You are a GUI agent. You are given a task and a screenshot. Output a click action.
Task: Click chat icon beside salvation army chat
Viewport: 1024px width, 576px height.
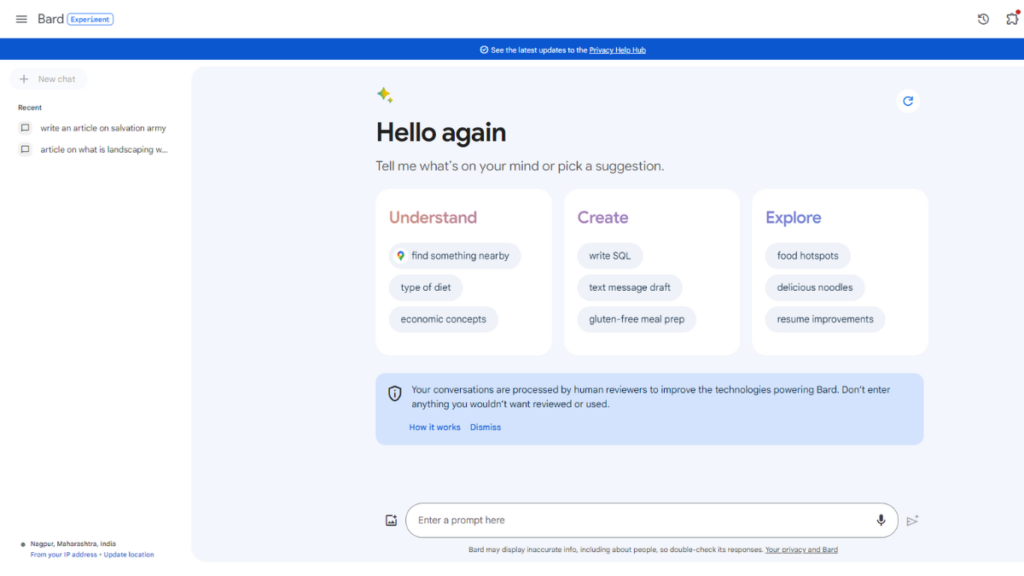pyautogui.click(x=25, y=128)
